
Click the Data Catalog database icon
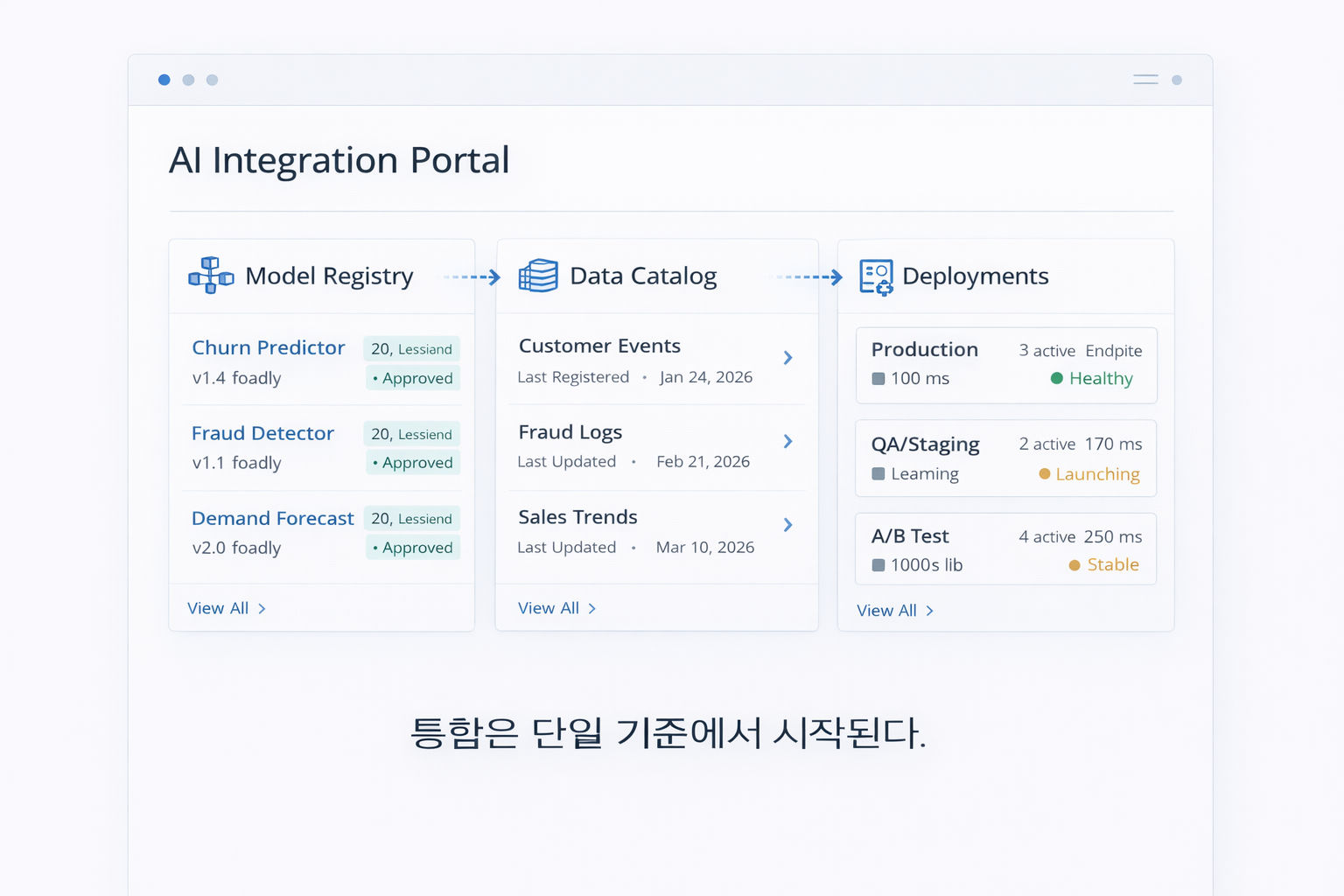[x=538, y=276]
